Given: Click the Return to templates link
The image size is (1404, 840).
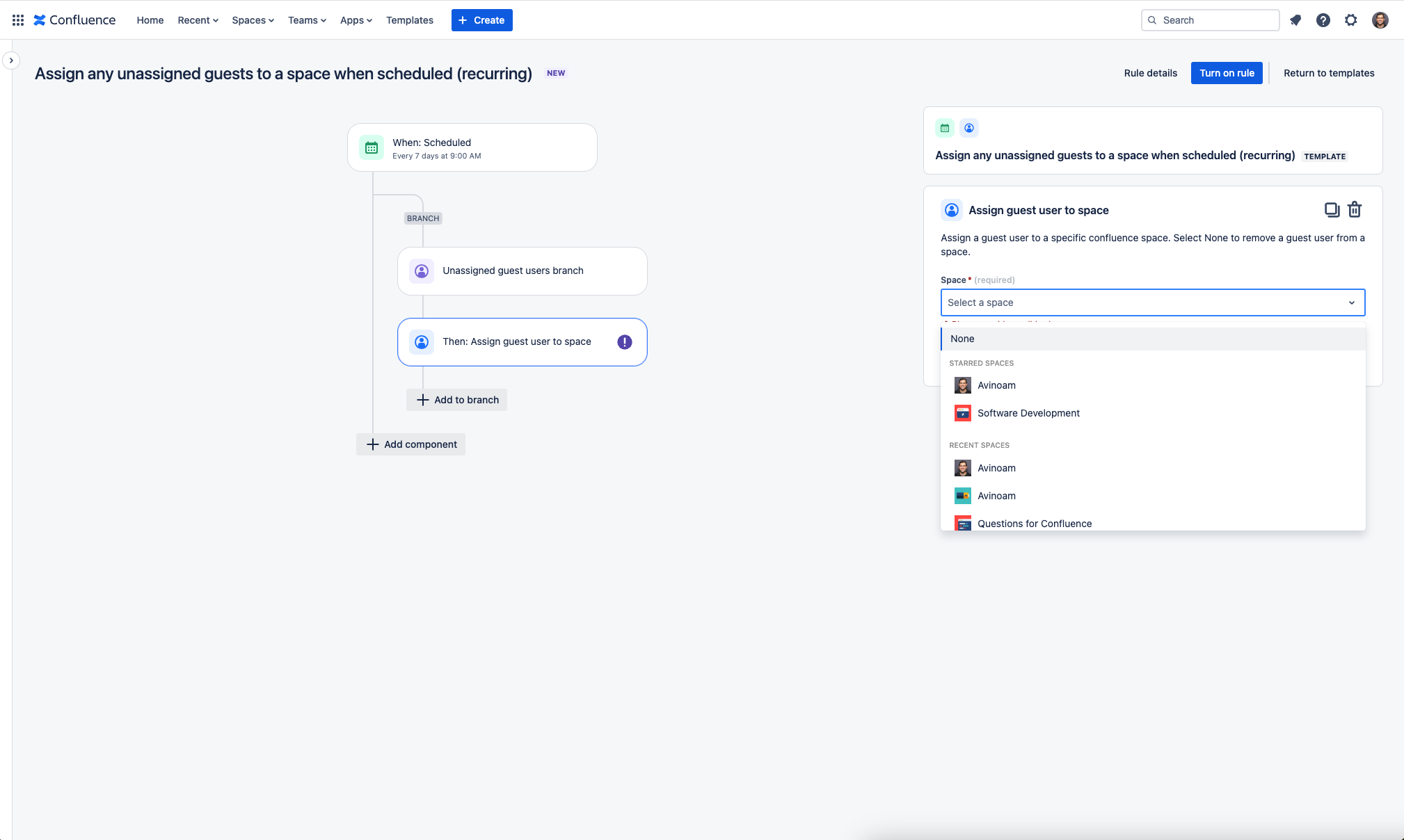Looking at the screenshot, I should (x=1329, y=73).
